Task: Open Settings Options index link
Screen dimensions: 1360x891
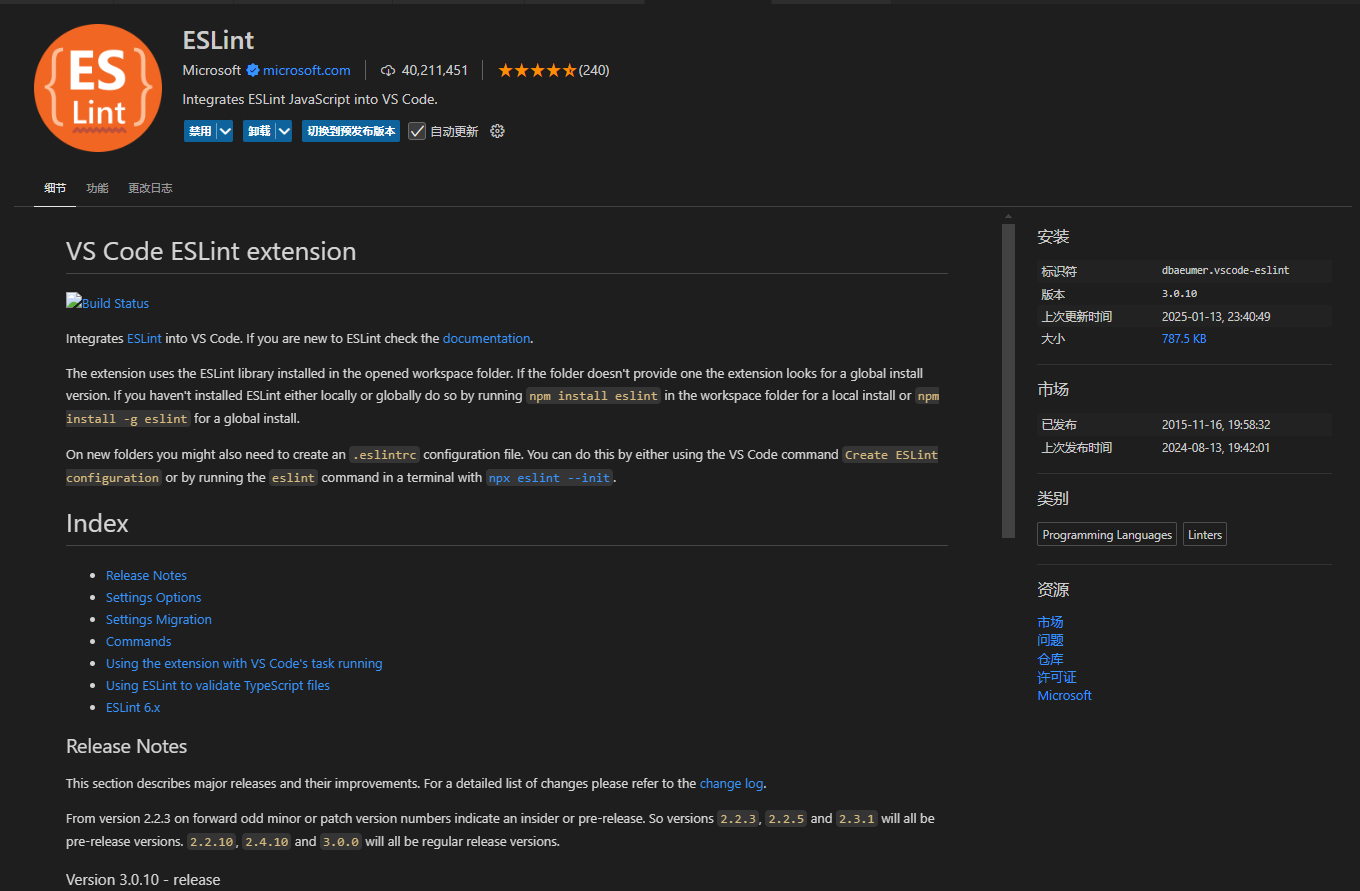Action: click(x=154, y=597)
